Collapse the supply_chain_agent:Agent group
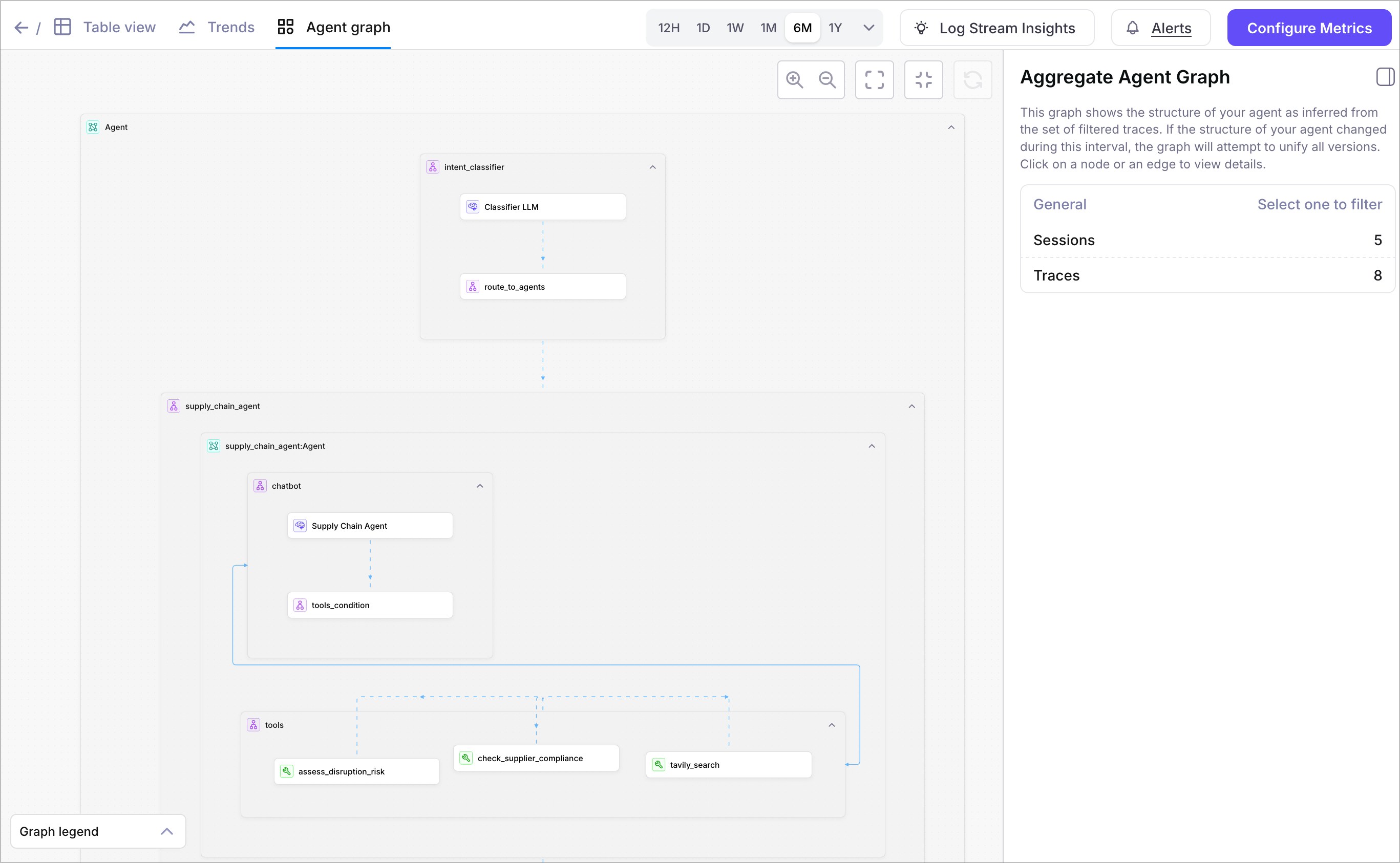Image resolution: width=1400 pixels, height=863 pixels. click(872, 446)
